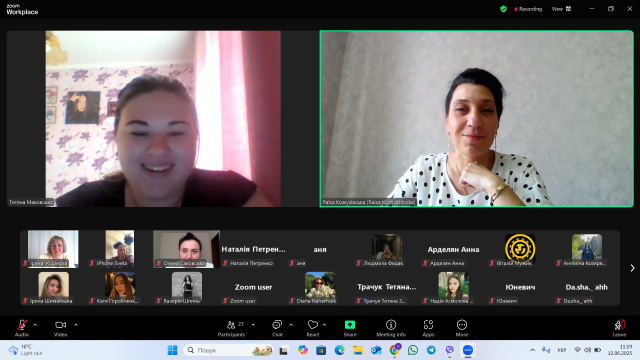Open Google Chrome from the taskbar
640x360 pixels.
click(x=394, y=350)
